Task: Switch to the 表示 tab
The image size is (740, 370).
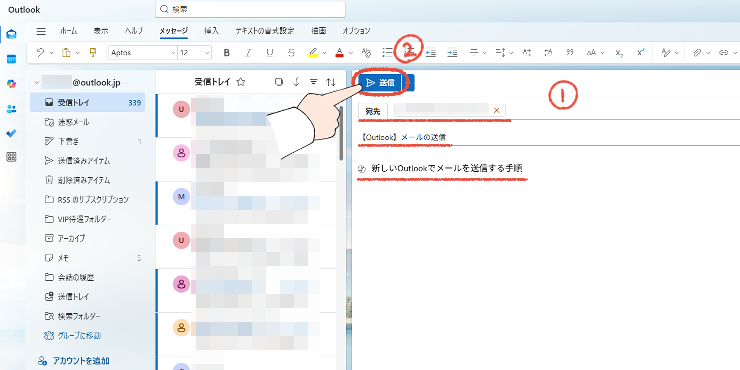Action: [101, 31]
